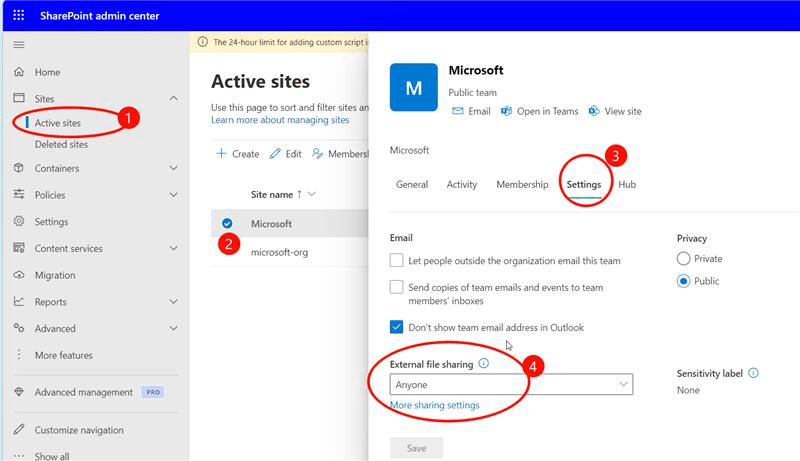The image size is (800, 461).
Task: Switch to the General tab
Action: pos(412,184)
